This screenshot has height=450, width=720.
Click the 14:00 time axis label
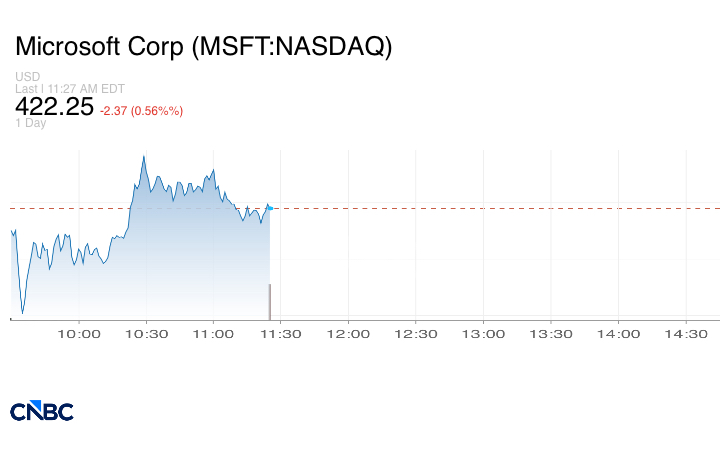pyautogui.click(x=618, y=334)
